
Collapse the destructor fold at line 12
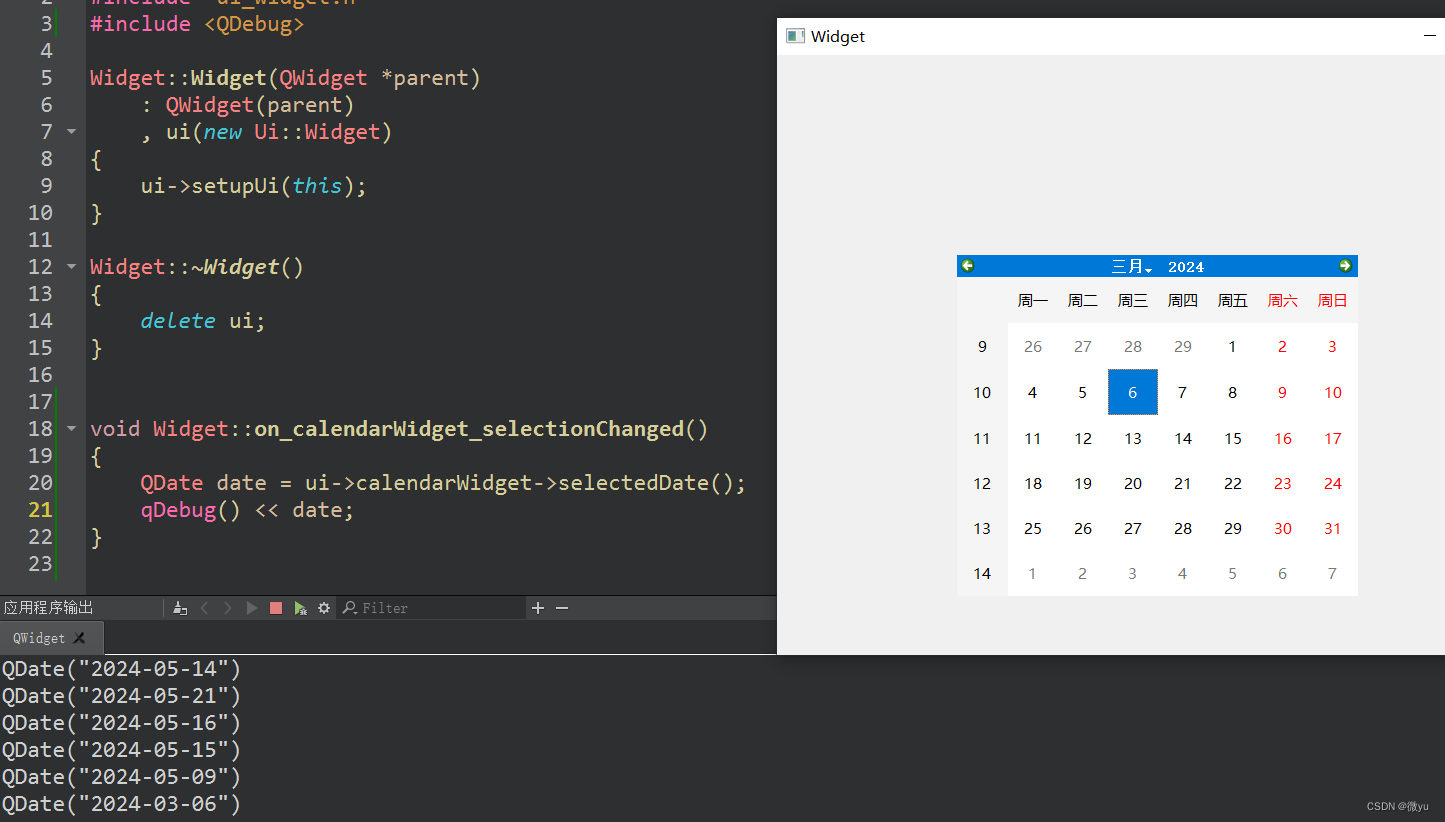pos(71,266)
